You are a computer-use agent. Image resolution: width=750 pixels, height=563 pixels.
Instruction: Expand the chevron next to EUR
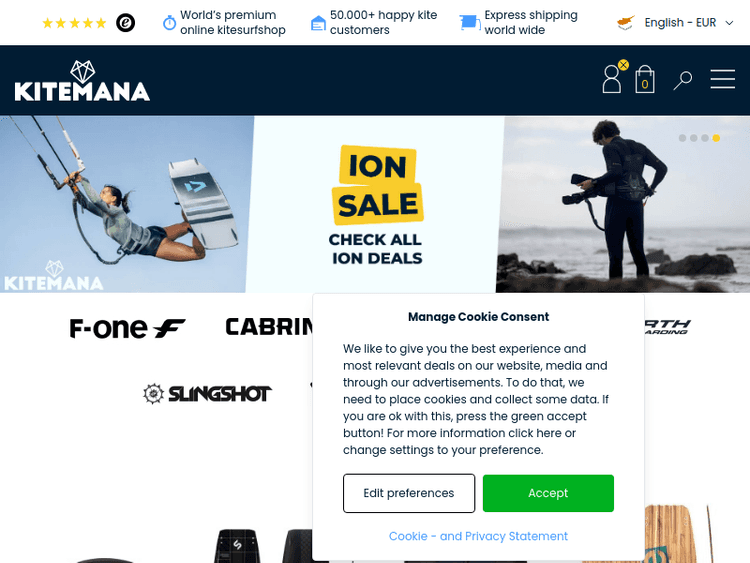click(x=729, y=23)
